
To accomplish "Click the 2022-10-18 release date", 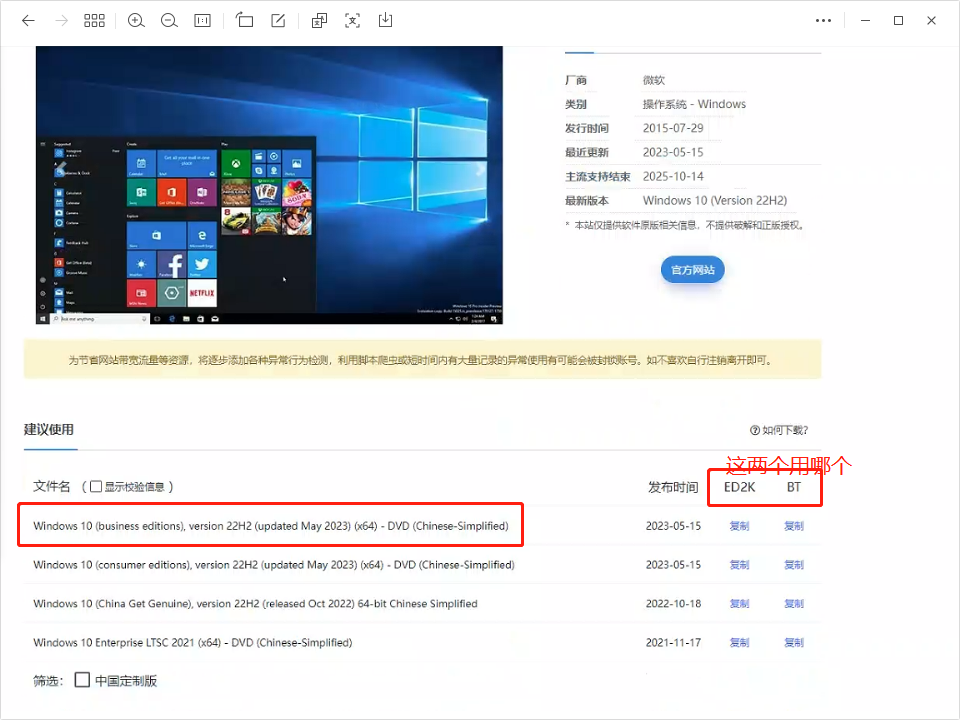I will point(673,604).
